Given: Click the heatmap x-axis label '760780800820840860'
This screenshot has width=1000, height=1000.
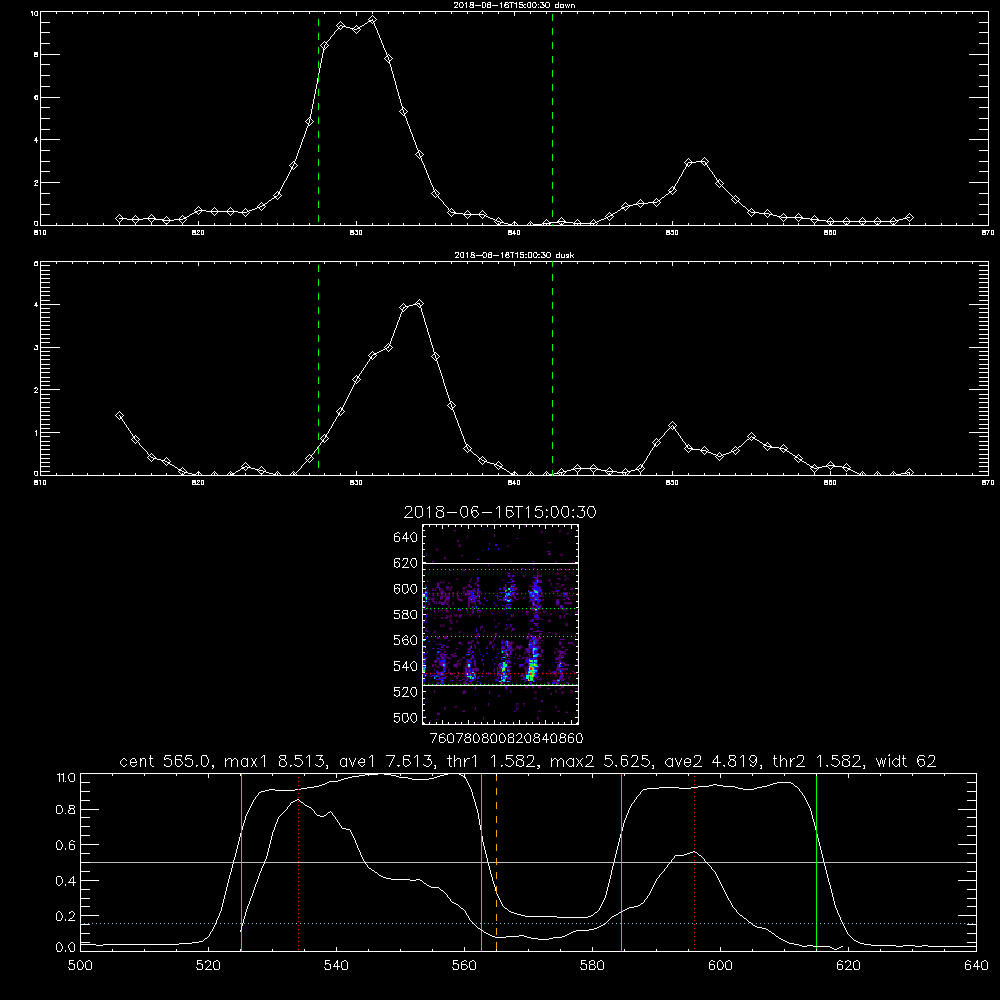Looking at the screenshot, I should coord(507,739).
